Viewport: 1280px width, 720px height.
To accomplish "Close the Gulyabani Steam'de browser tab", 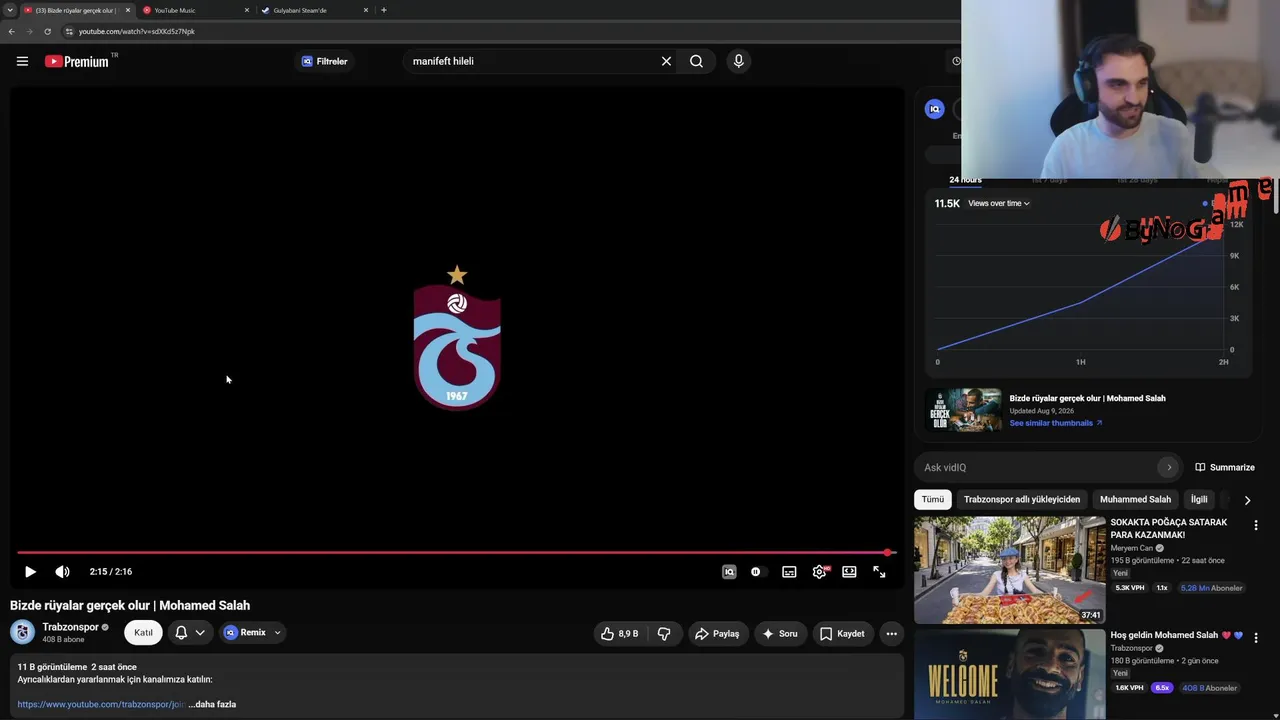I will [366, 10].
